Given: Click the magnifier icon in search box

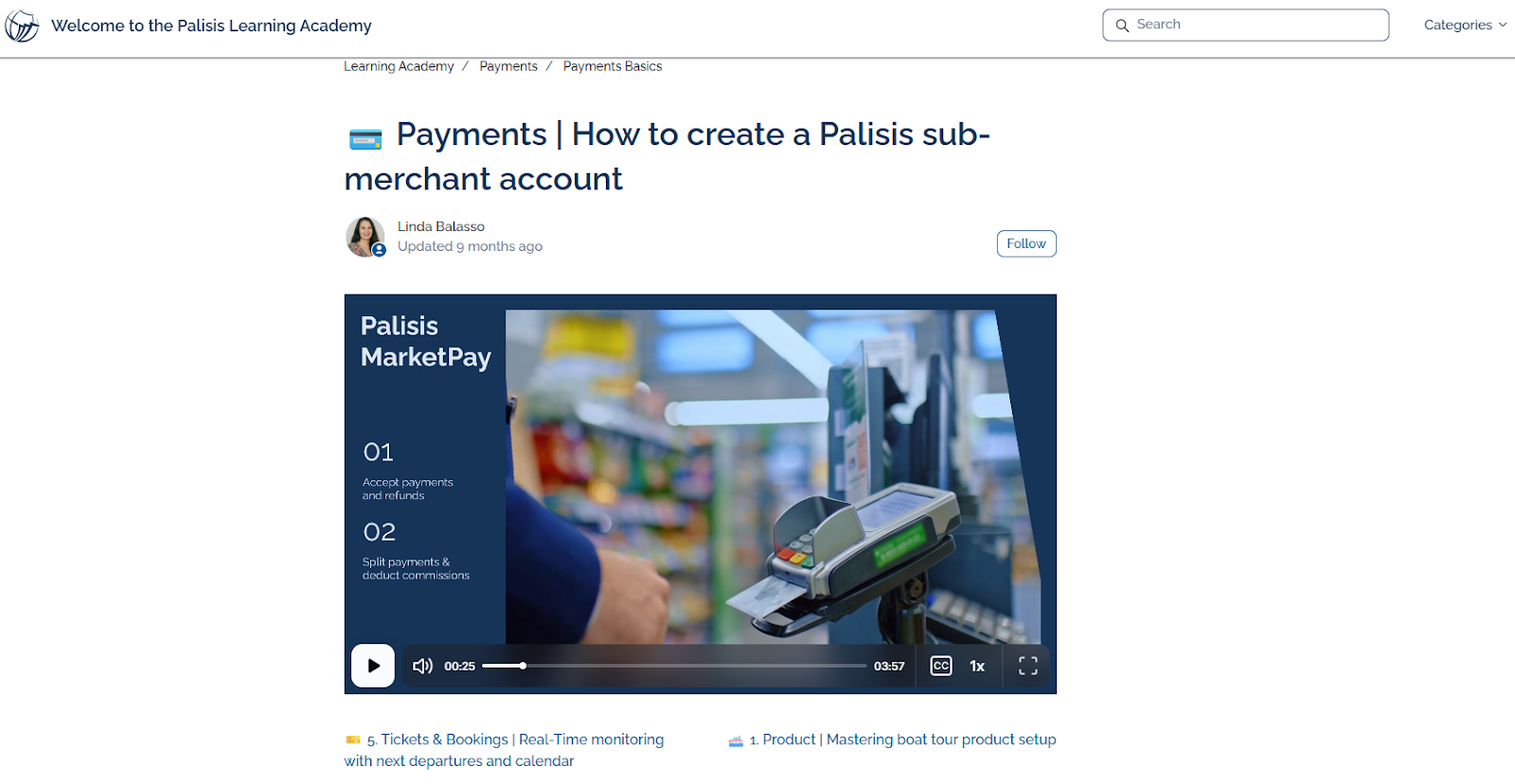Looking at the screenshot, I should coord(1122,26).
